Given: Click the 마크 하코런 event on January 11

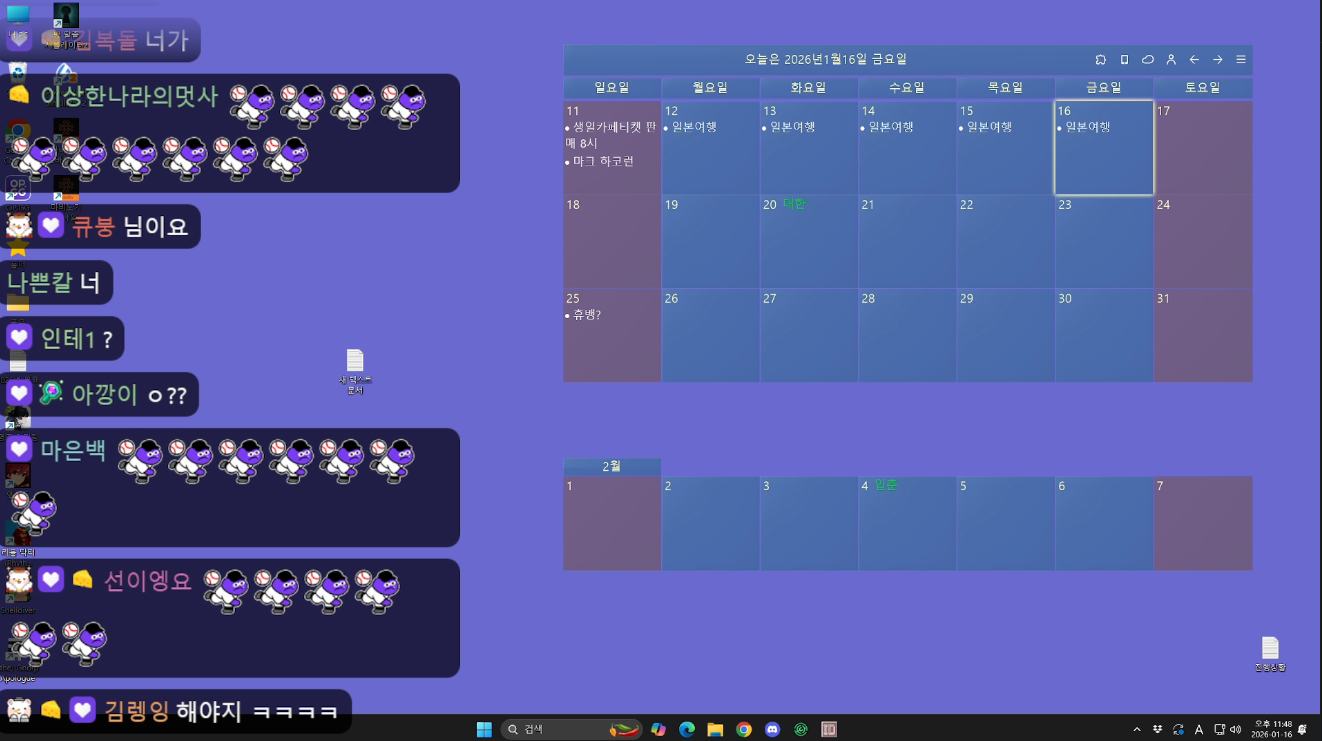Looking at the screenshot, I should (603, 162).
